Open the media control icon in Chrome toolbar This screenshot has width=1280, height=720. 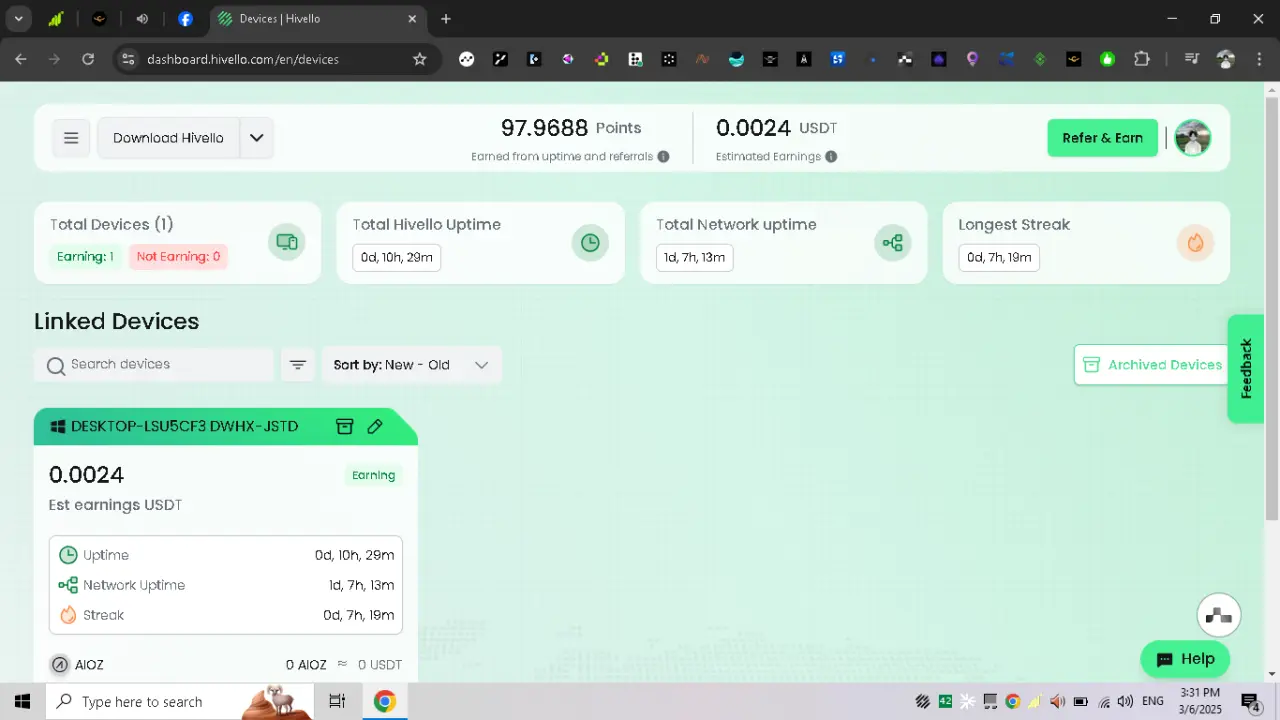click(1191, 59)
